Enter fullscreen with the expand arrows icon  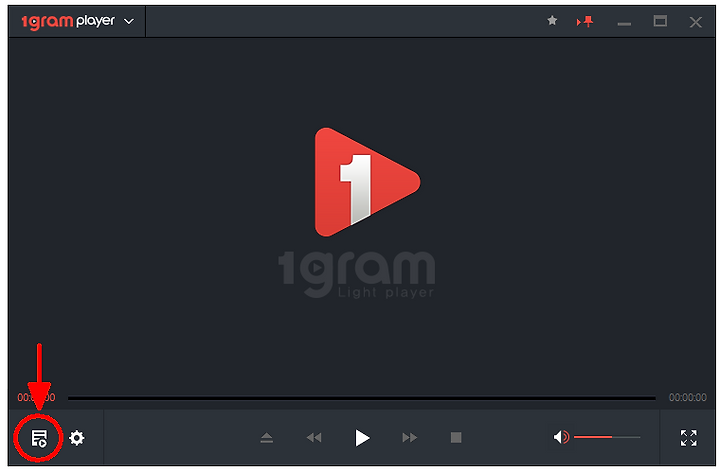coord(689,438)
